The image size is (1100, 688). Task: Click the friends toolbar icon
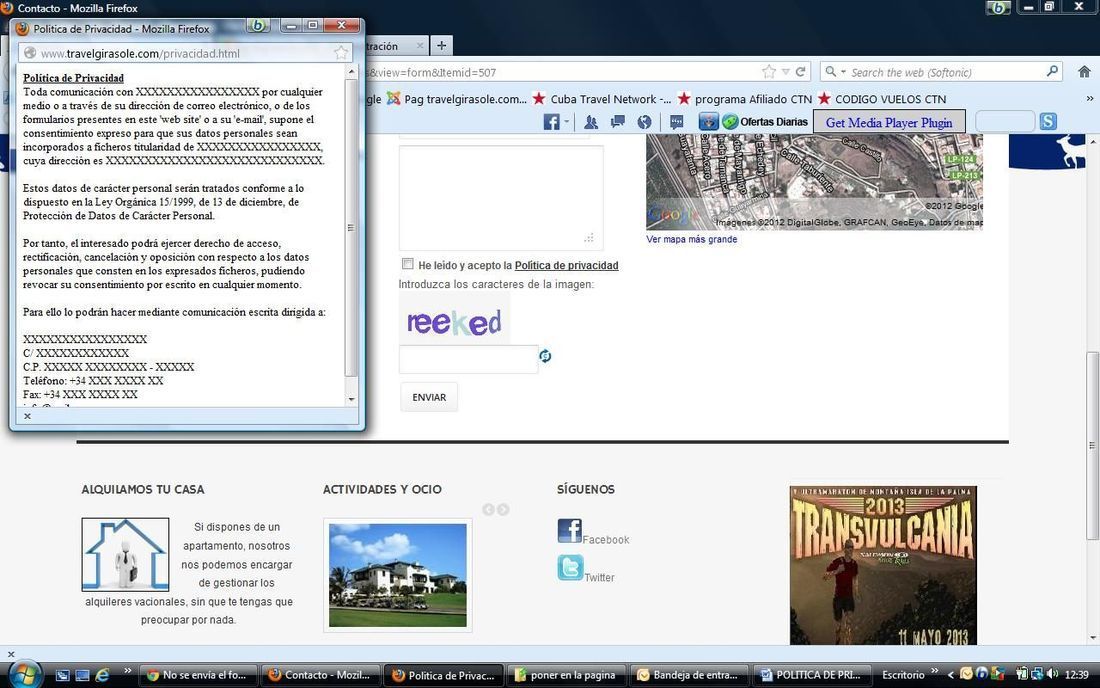pos(591,122)
